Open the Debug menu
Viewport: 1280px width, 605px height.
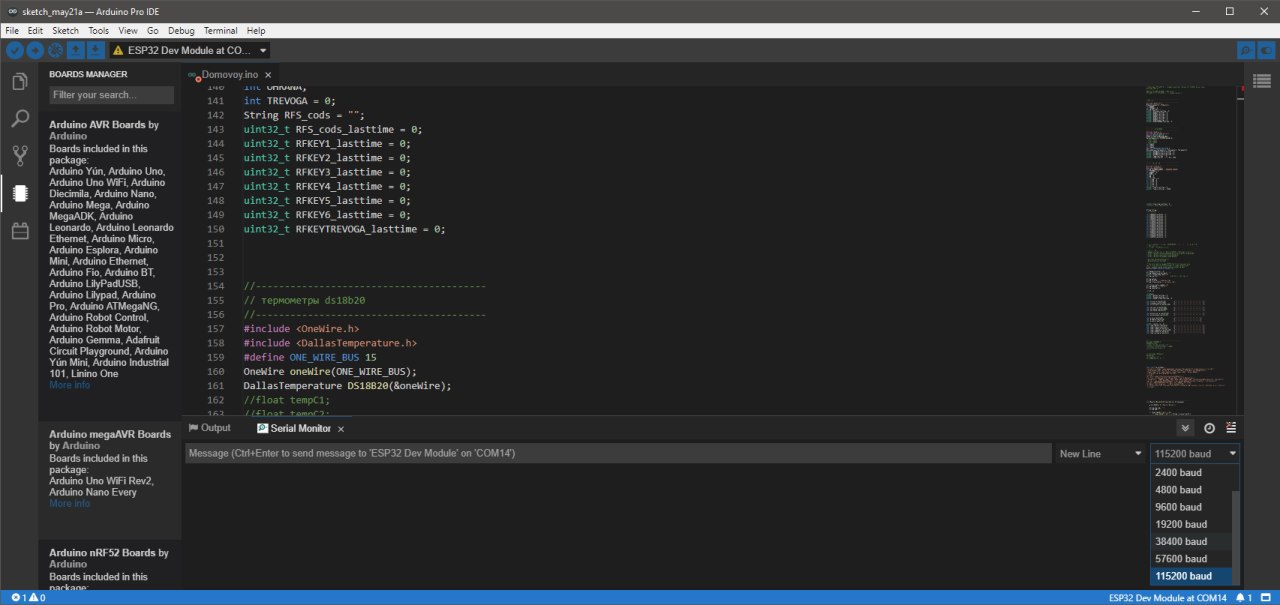coord(182,31)
